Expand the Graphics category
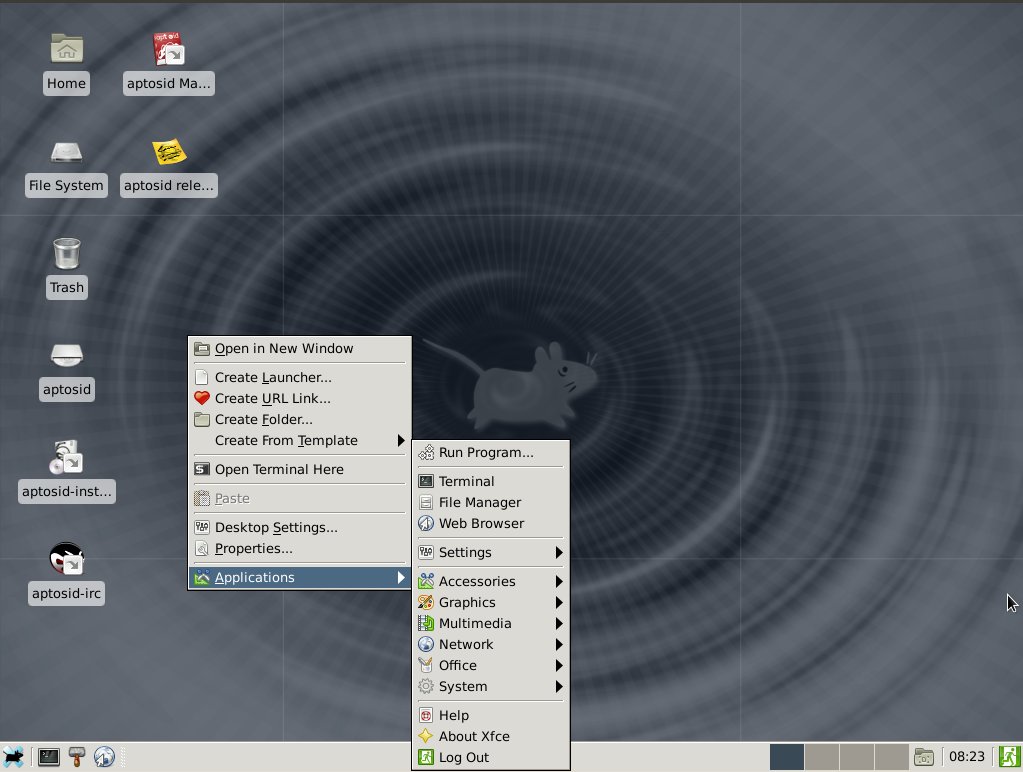The height and width of the screenshot is (772, 1023). (x=491, y=602)
